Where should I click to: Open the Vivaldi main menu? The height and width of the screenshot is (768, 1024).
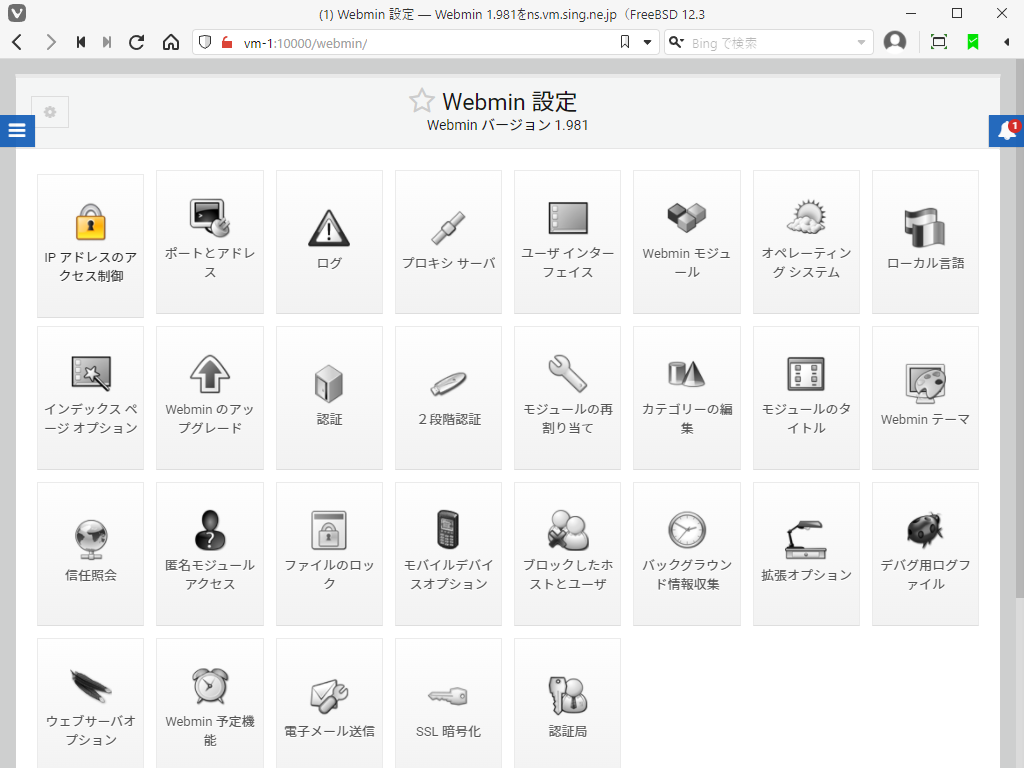pyautogui.click(x=17, y=13)
